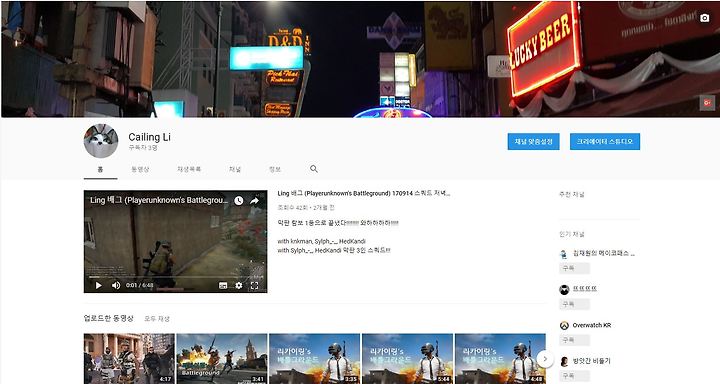Click the Cailing Li channel name
This screenshot has width=720, height=384.
coord(149,137)
